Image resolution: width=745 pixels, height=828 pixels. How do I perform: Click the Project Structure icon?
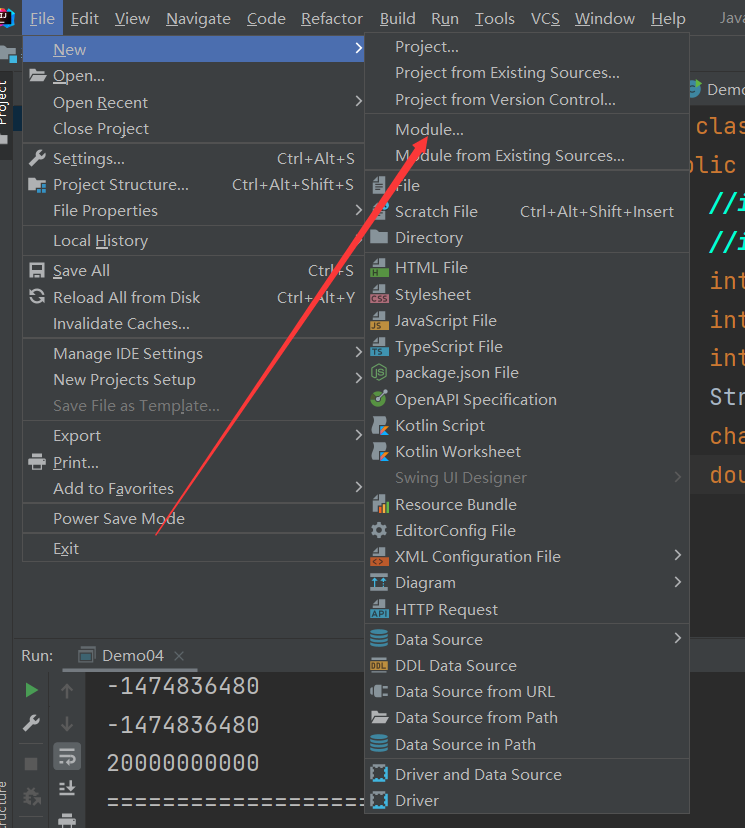tap(37, 185)
